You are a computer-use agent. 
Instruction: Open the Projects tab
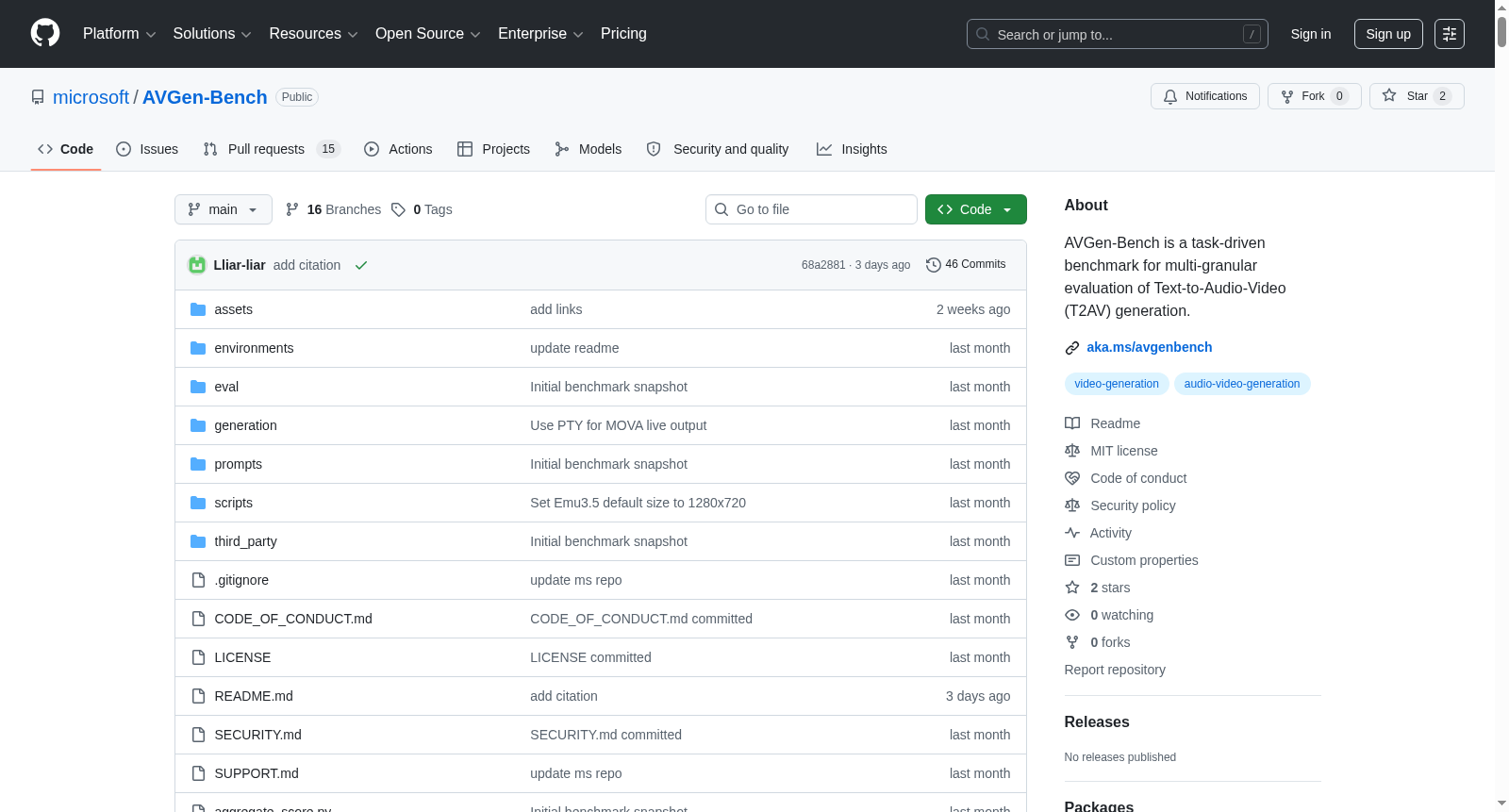(493, 149)
